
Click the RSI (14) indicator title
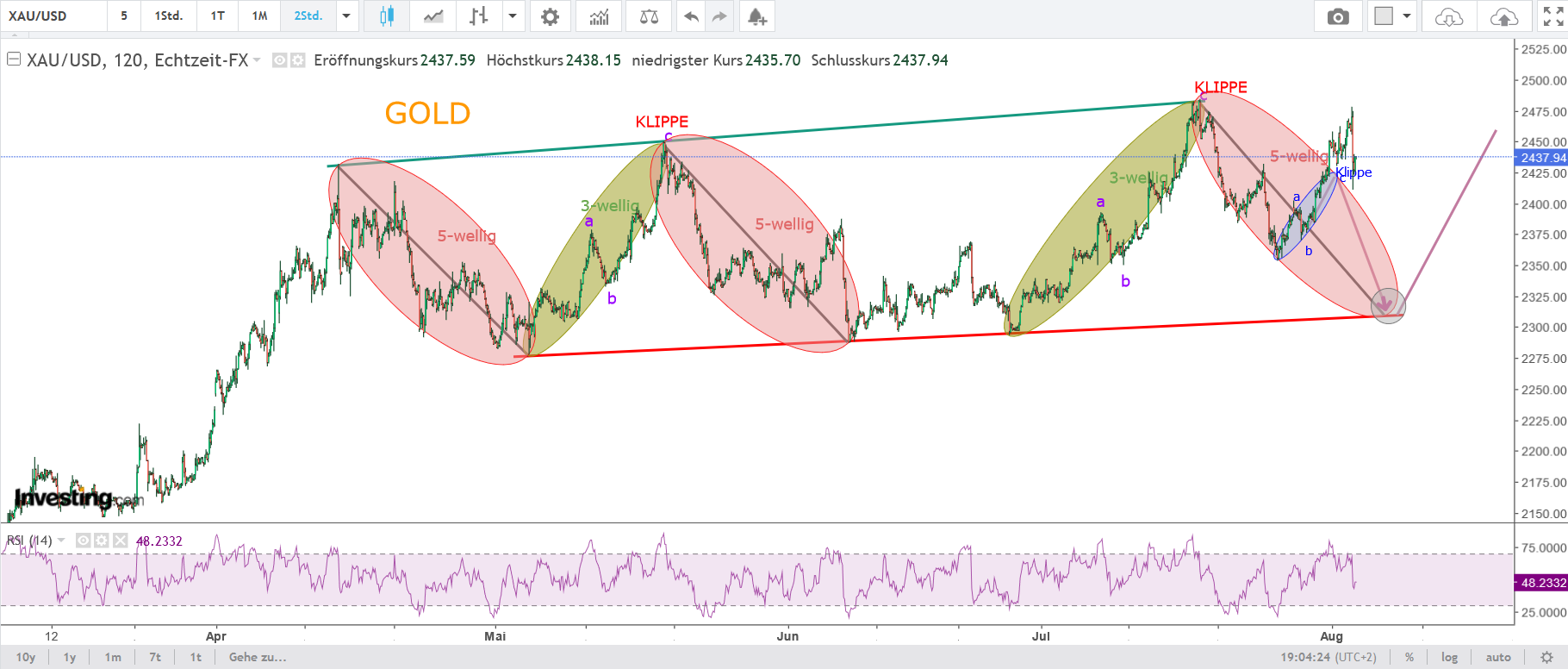[x=29, y=541]
